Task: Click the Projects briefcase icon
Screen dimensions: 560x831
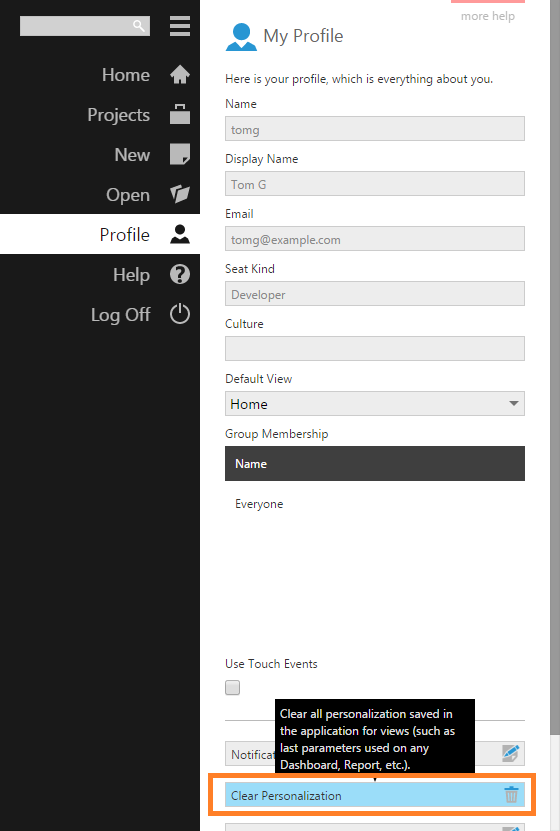Action: [x=180, y=114]
